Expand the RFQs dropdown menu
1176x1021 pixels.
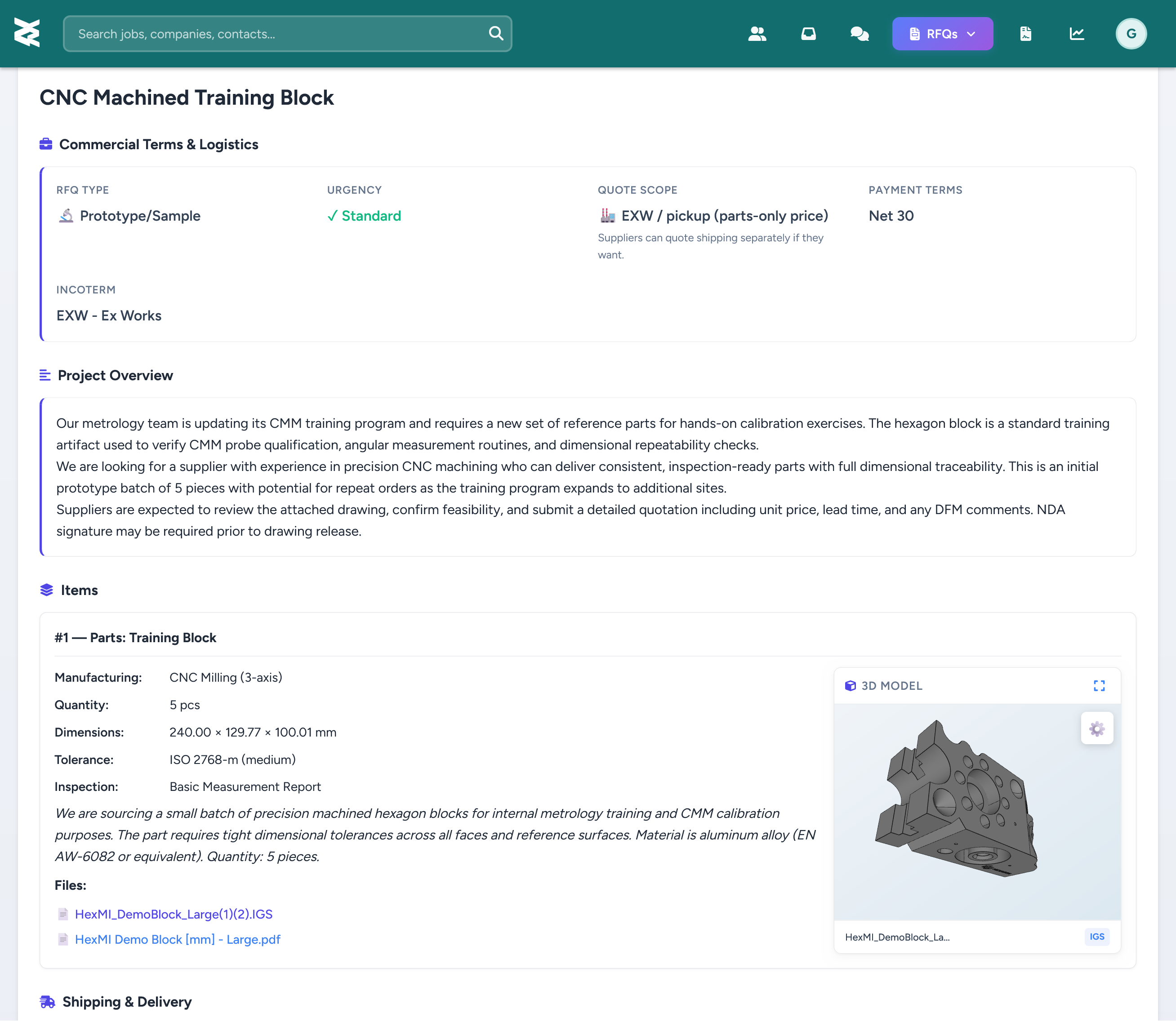tap(942, 34)
